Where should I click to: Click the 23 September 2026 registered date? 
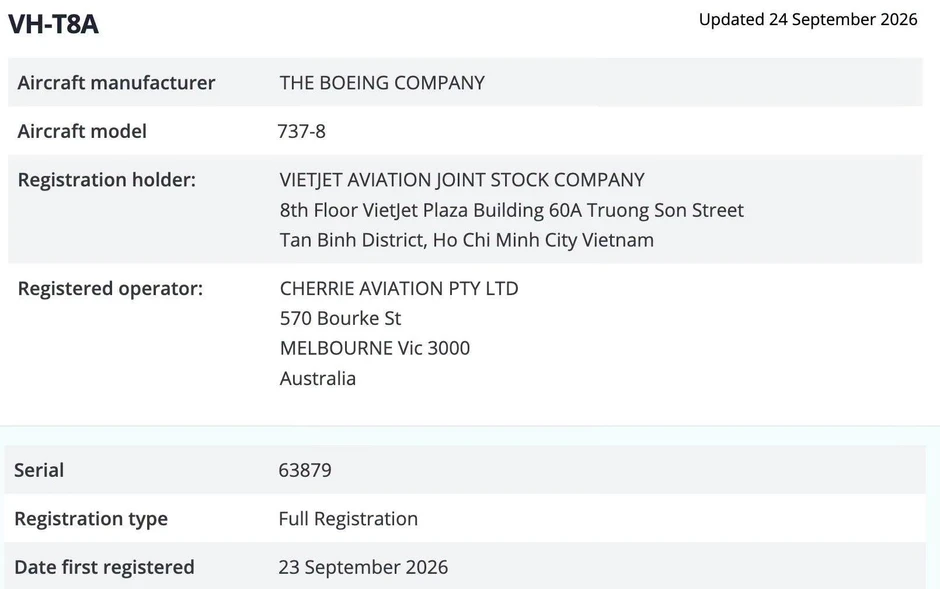coord(363,567)
